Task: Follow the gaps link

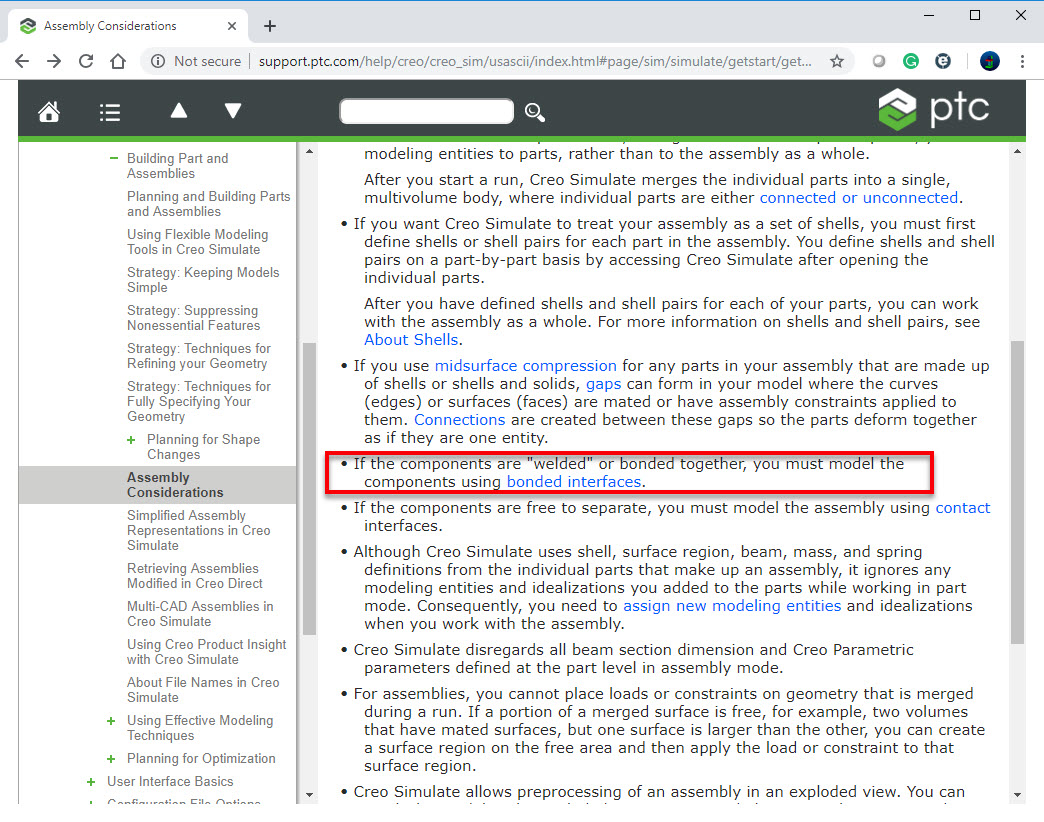Action: (603, 383)
